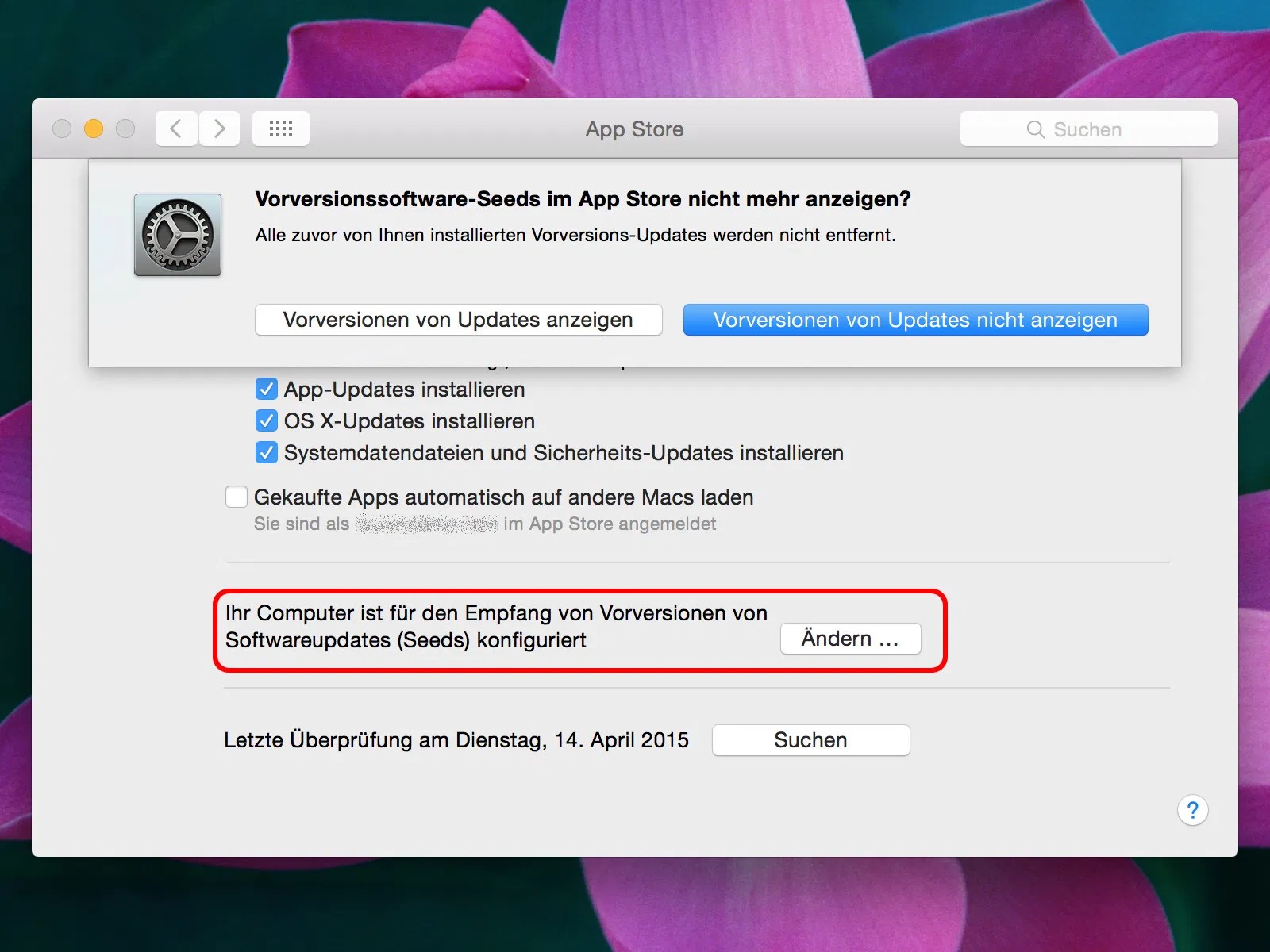Screen dimensions: 1270x952
Task: Enable Gekaufte Apps automatisch auf andere Macs laden
Action: click(237, 497)
